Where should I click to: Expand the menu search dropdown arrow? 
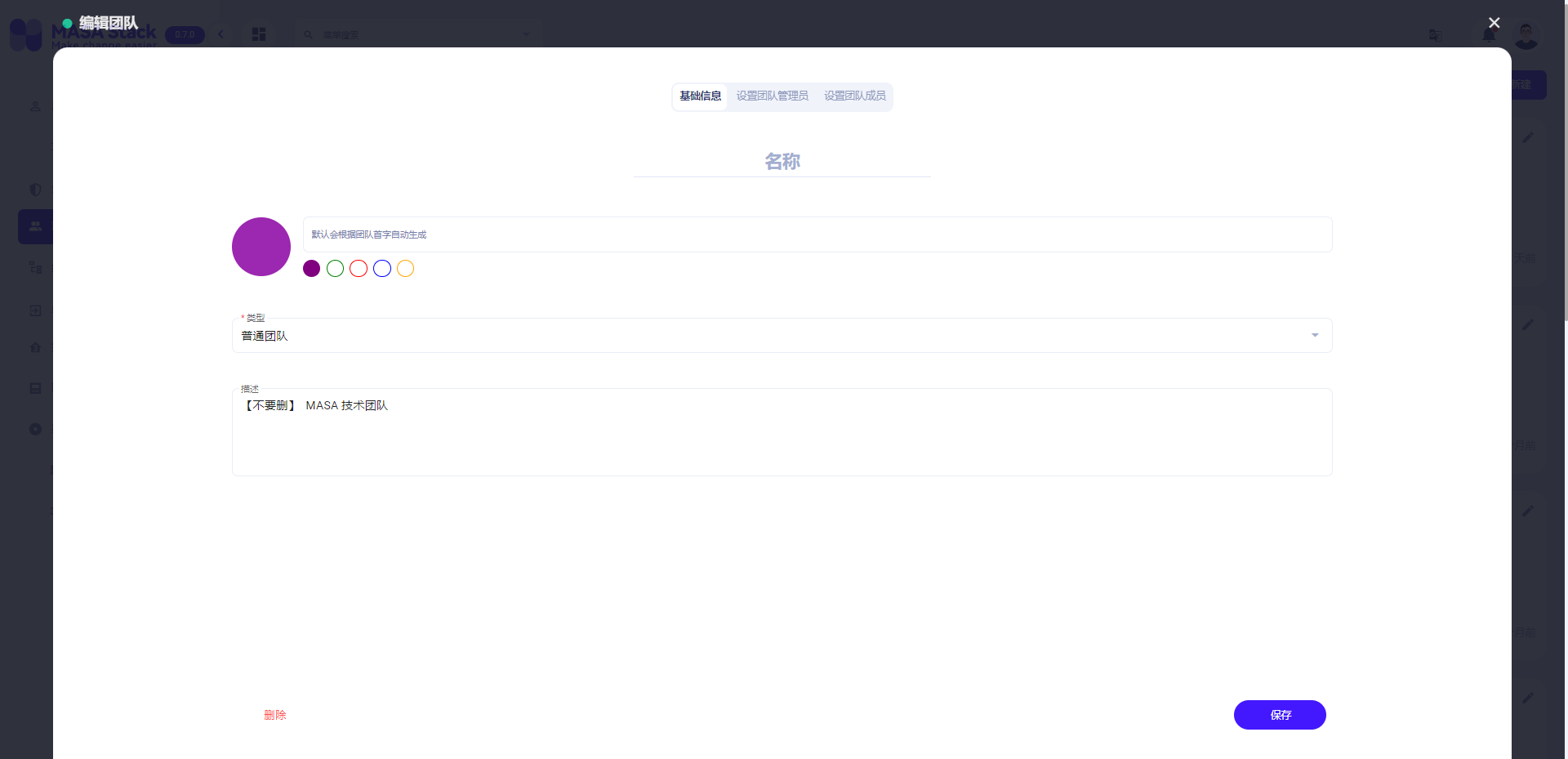[x=525, y=34]
